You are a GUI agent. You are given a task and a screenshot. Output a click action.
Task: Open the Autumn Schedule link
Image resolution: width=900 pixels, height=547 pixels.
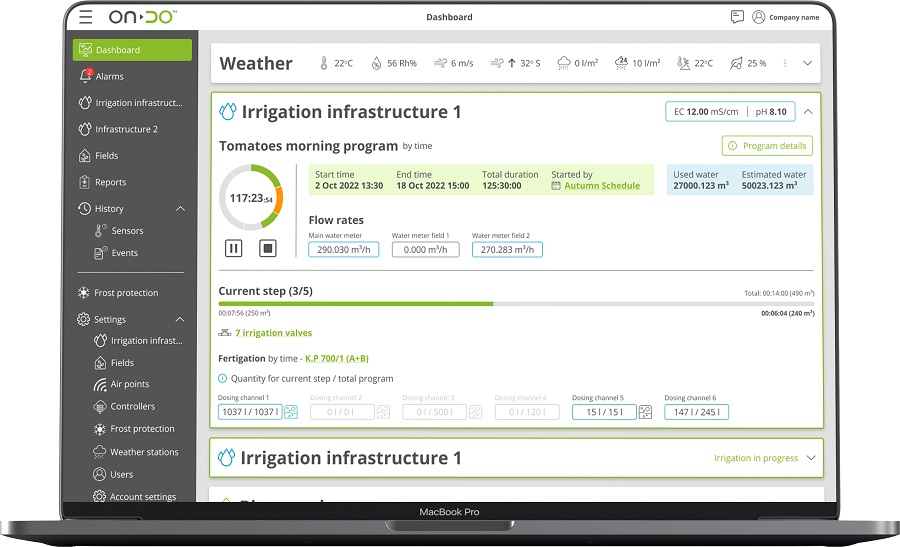click(x=601, y=186)
